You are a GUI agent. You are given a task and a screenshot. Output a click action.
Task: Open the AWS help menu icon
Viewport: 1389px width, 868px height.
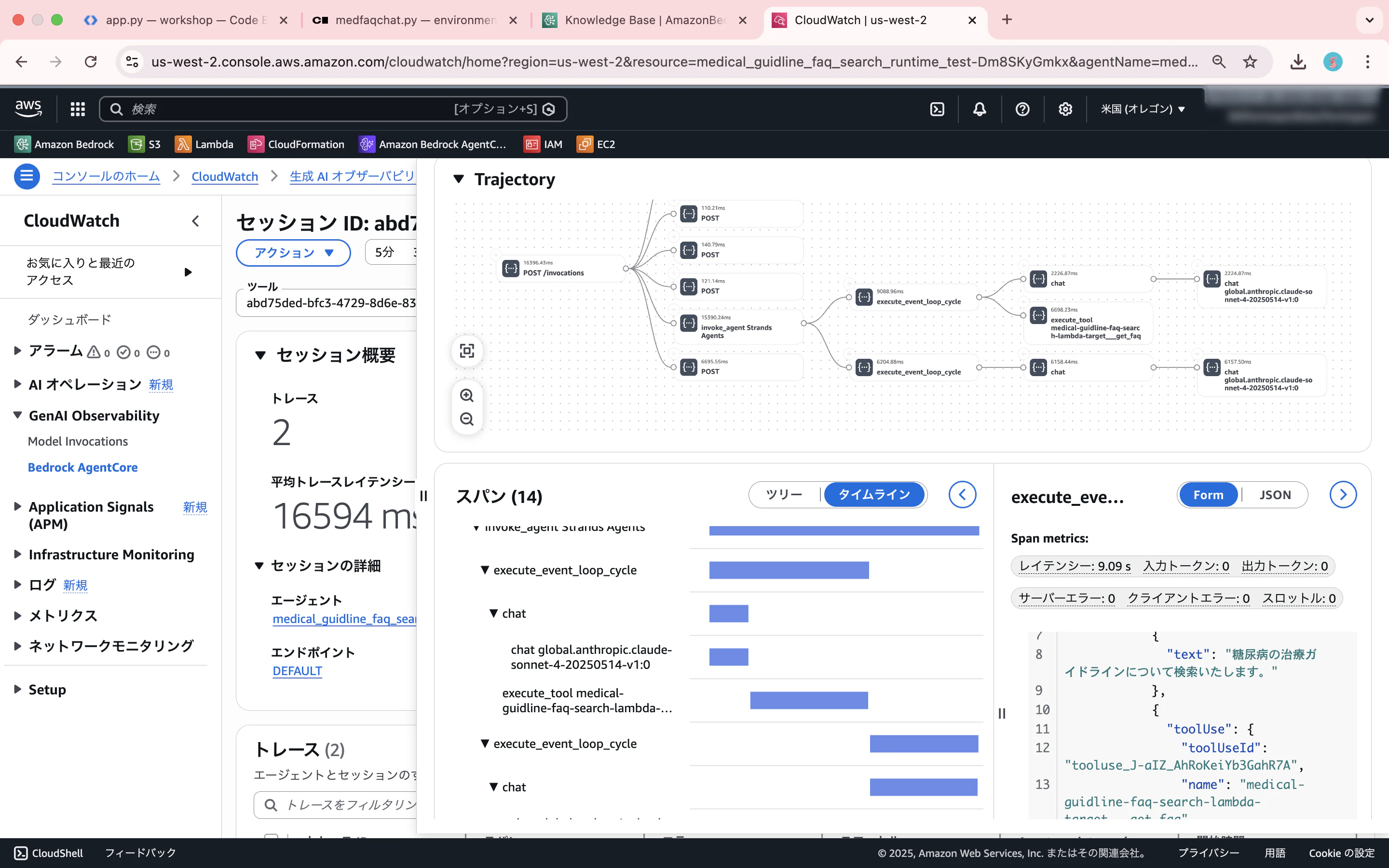click(x=1022, y=109)
